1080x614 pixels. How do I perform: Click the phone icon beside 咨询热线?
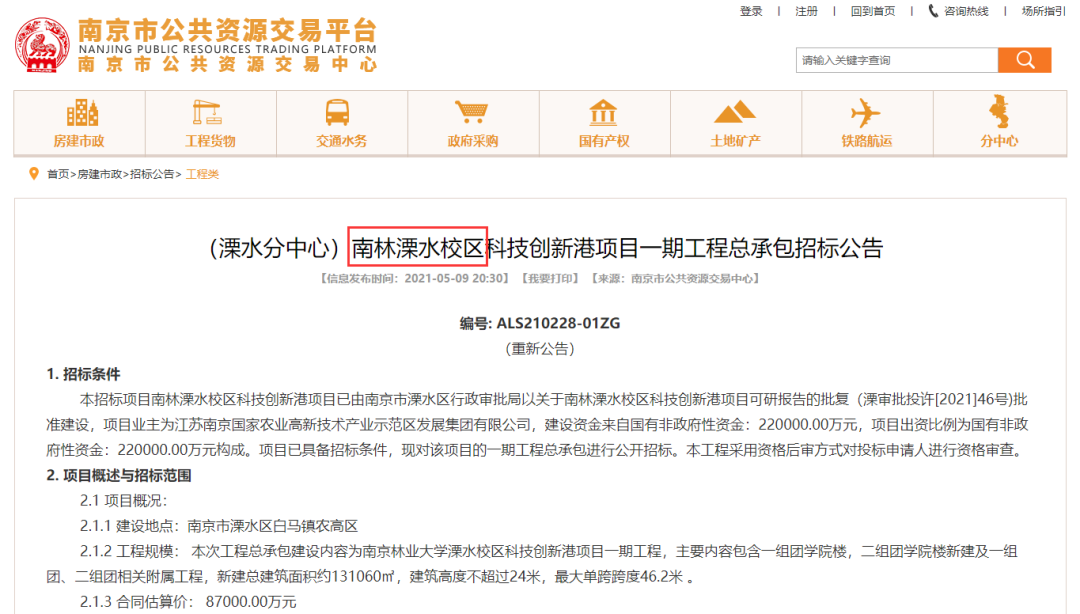[x=933, y=11]
